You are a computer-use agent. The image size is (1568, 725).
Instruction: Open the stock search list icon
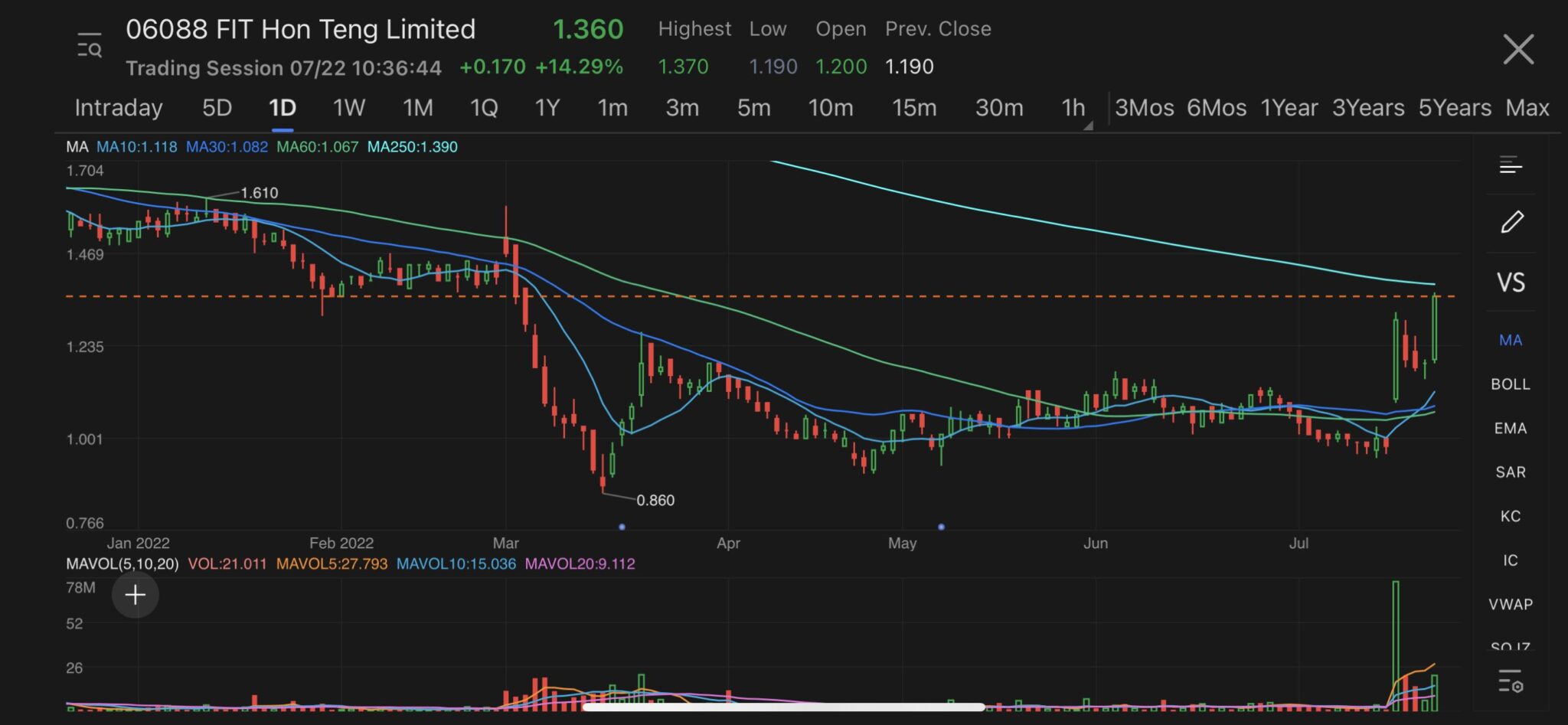click(x=90, y=46)
